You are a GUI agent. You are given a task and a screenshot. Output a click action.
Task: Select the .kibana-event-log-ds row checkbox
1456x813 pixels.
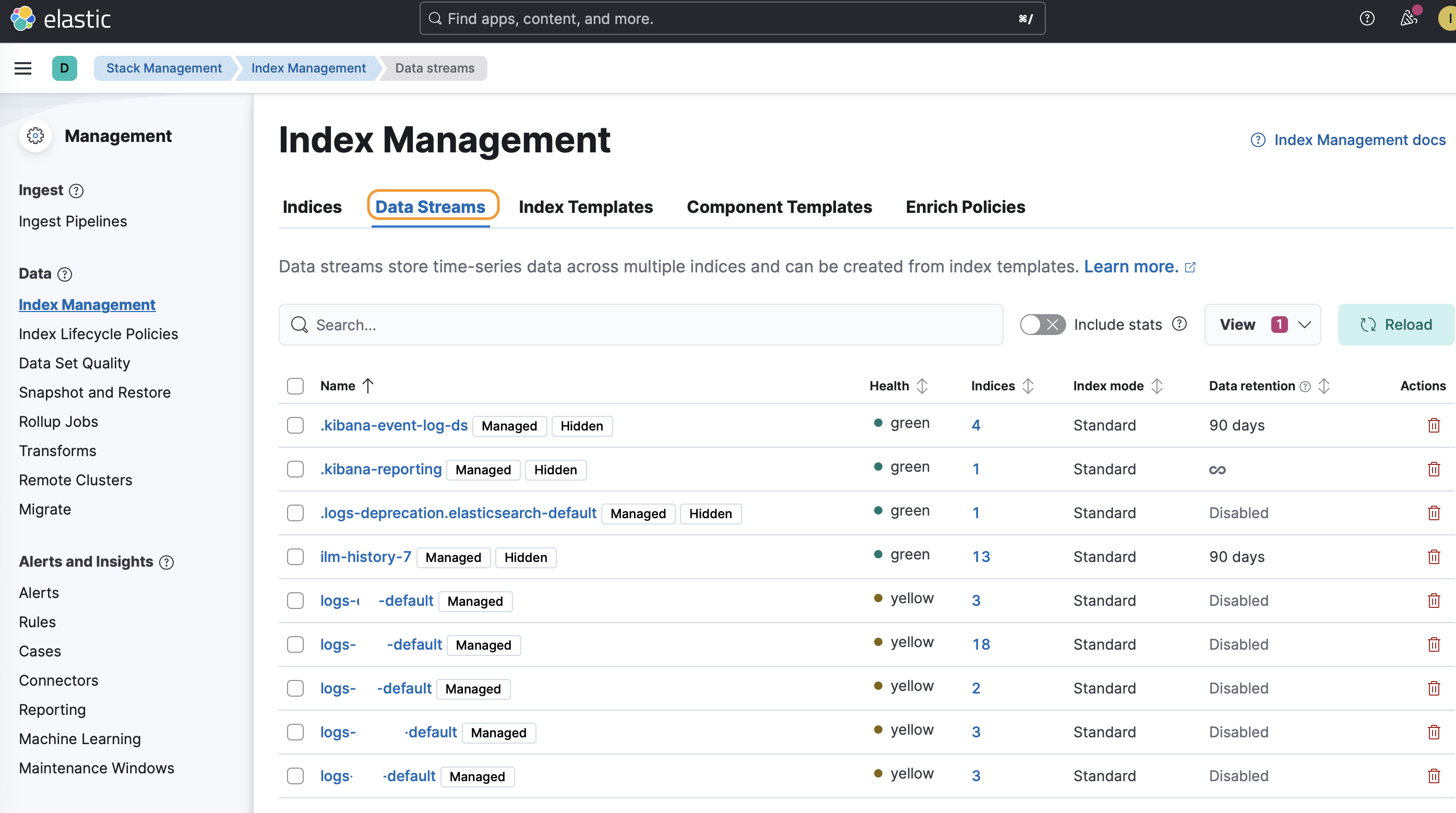295,425
